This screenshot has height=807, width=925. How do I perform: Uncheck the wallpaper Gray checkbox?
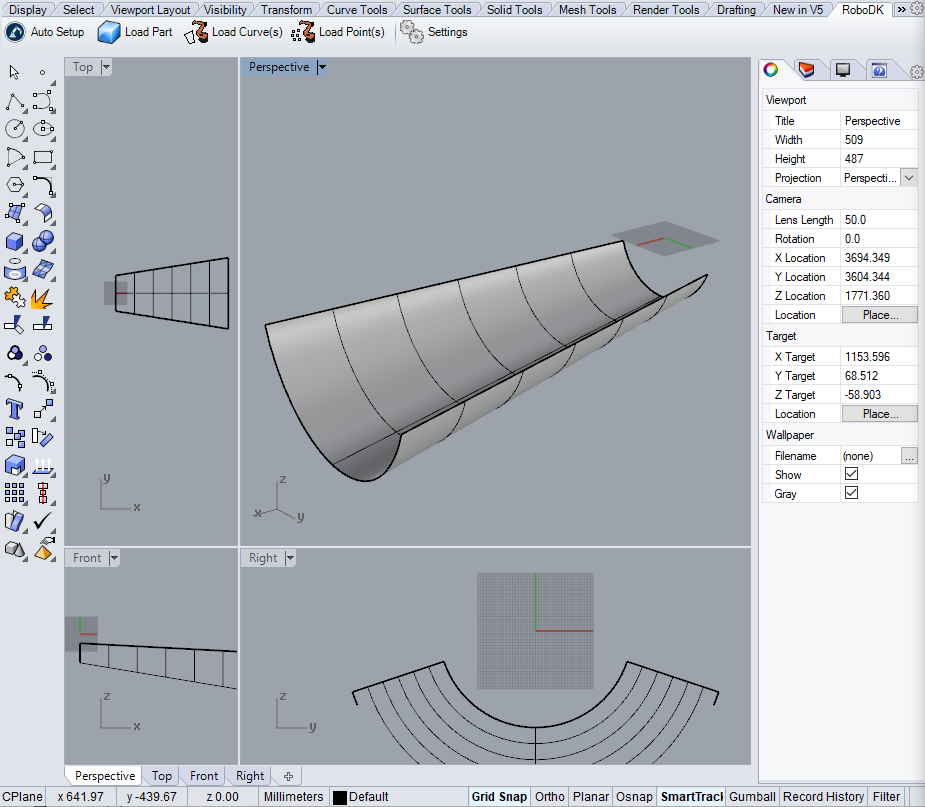[852, 493]
